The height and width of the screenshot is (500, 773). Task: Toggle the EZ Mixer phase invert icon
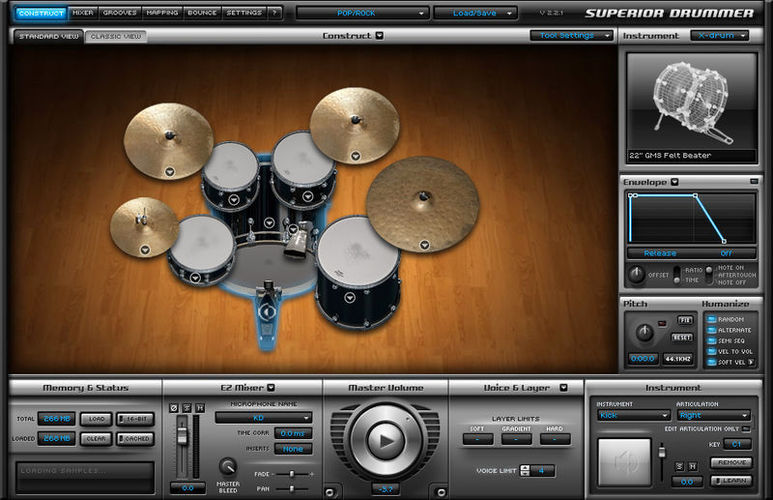pyautogui.click(x=174, y=408)
